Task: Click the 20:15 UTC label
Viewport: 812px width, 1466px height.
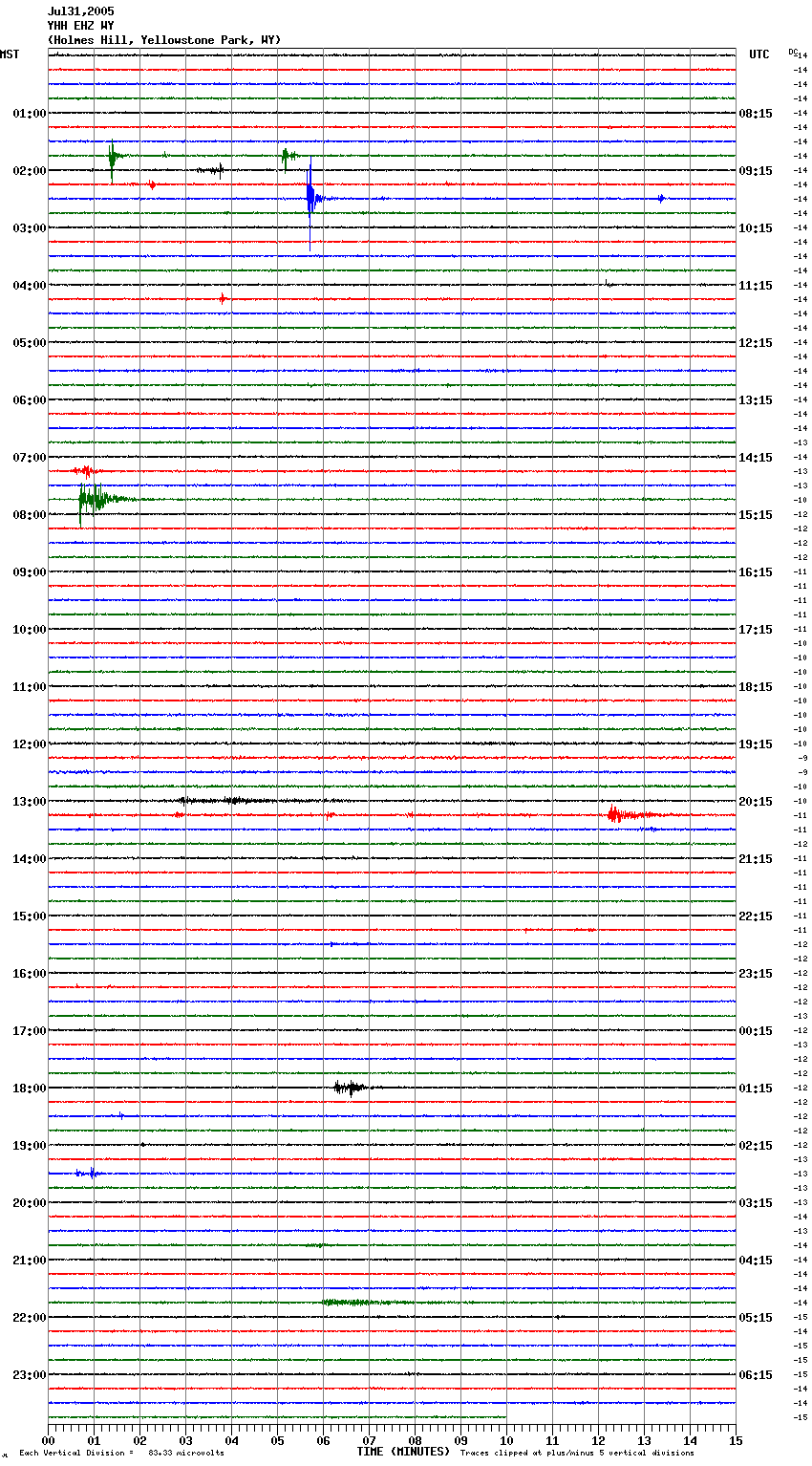Action: tap(756, 802)
